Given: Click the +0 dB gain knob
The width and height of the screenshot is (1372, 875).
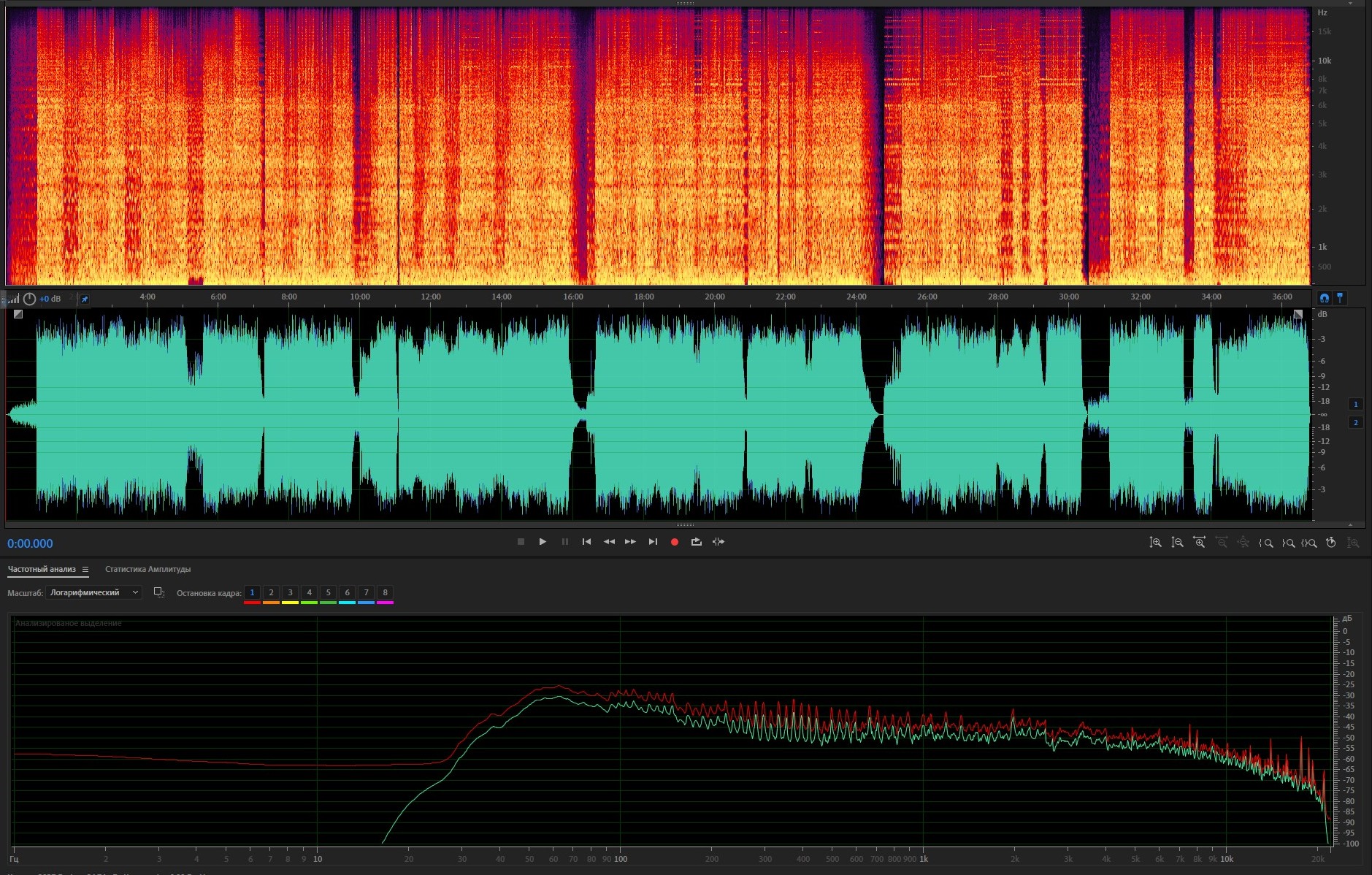Looking at the screenshot, I should coord(29,299).
